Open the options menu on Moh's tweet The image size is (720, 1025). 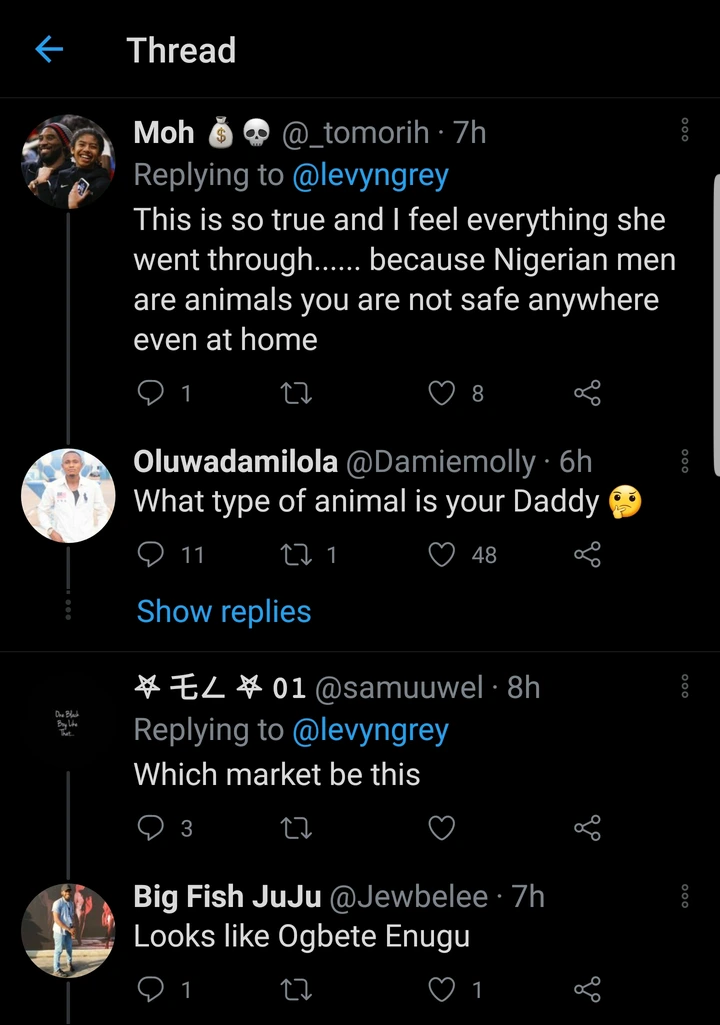click(x=685, y=130)
